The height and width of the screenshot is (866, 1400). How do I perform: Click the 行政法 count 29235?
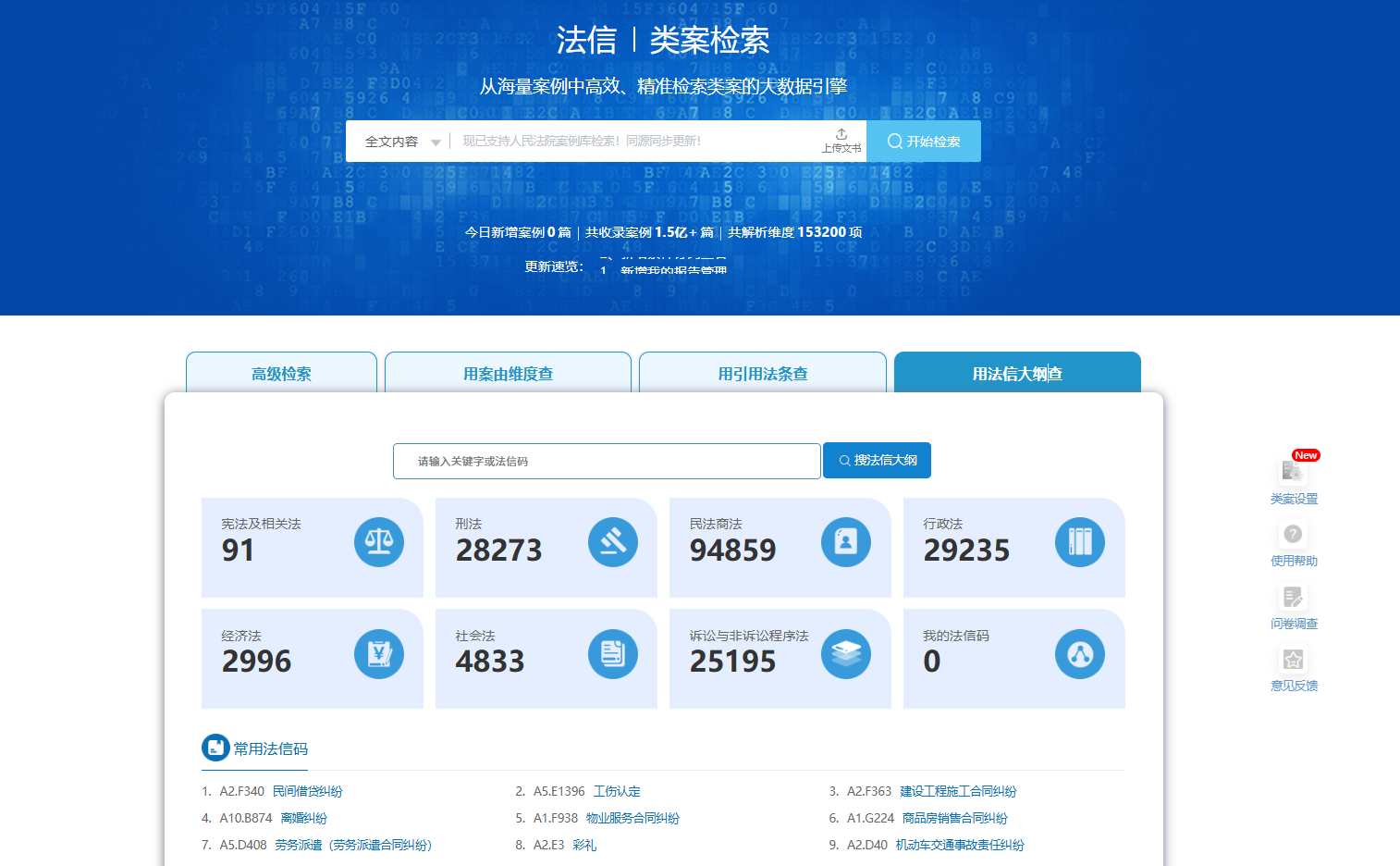(966, 551)
